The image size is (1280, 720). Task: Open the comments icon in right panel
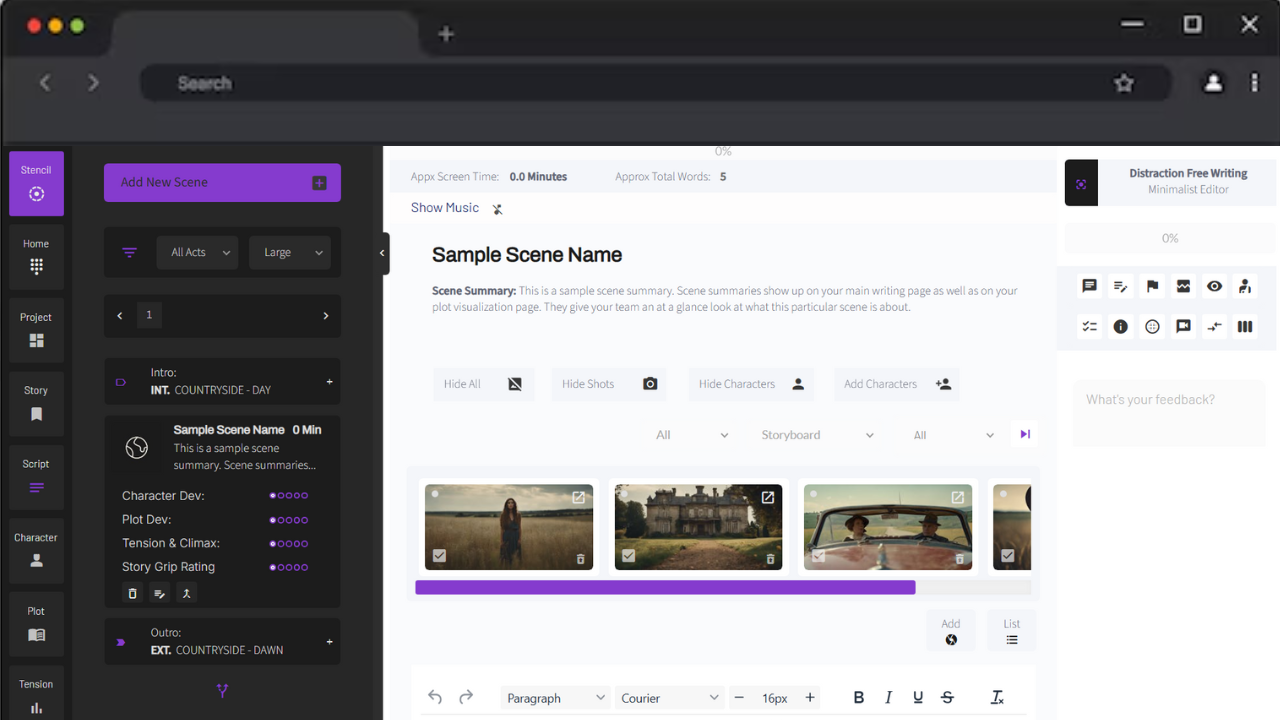1089,286
